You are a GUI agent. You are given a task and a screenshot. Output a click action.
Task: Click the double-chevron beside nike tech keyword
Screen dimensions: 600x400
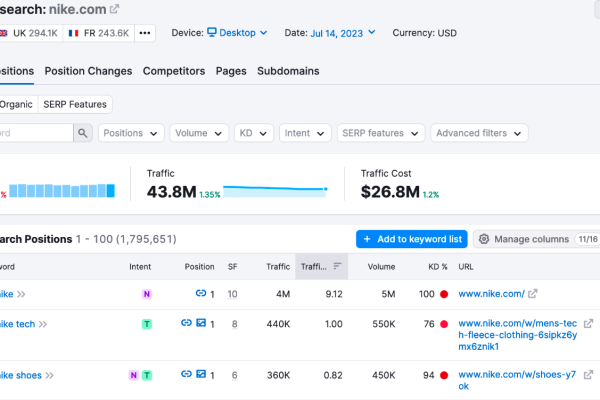click(43, 324)
